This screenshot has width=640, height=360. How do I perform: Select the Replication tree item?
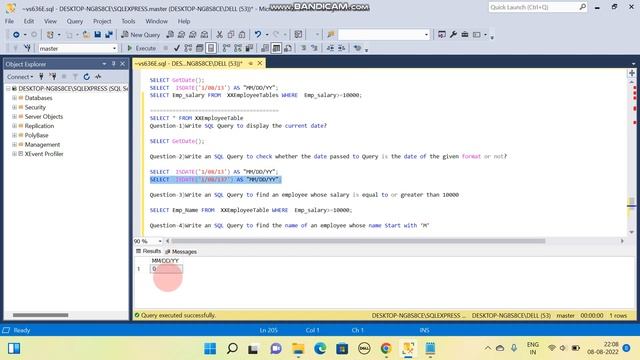click(x=39, y=126)
